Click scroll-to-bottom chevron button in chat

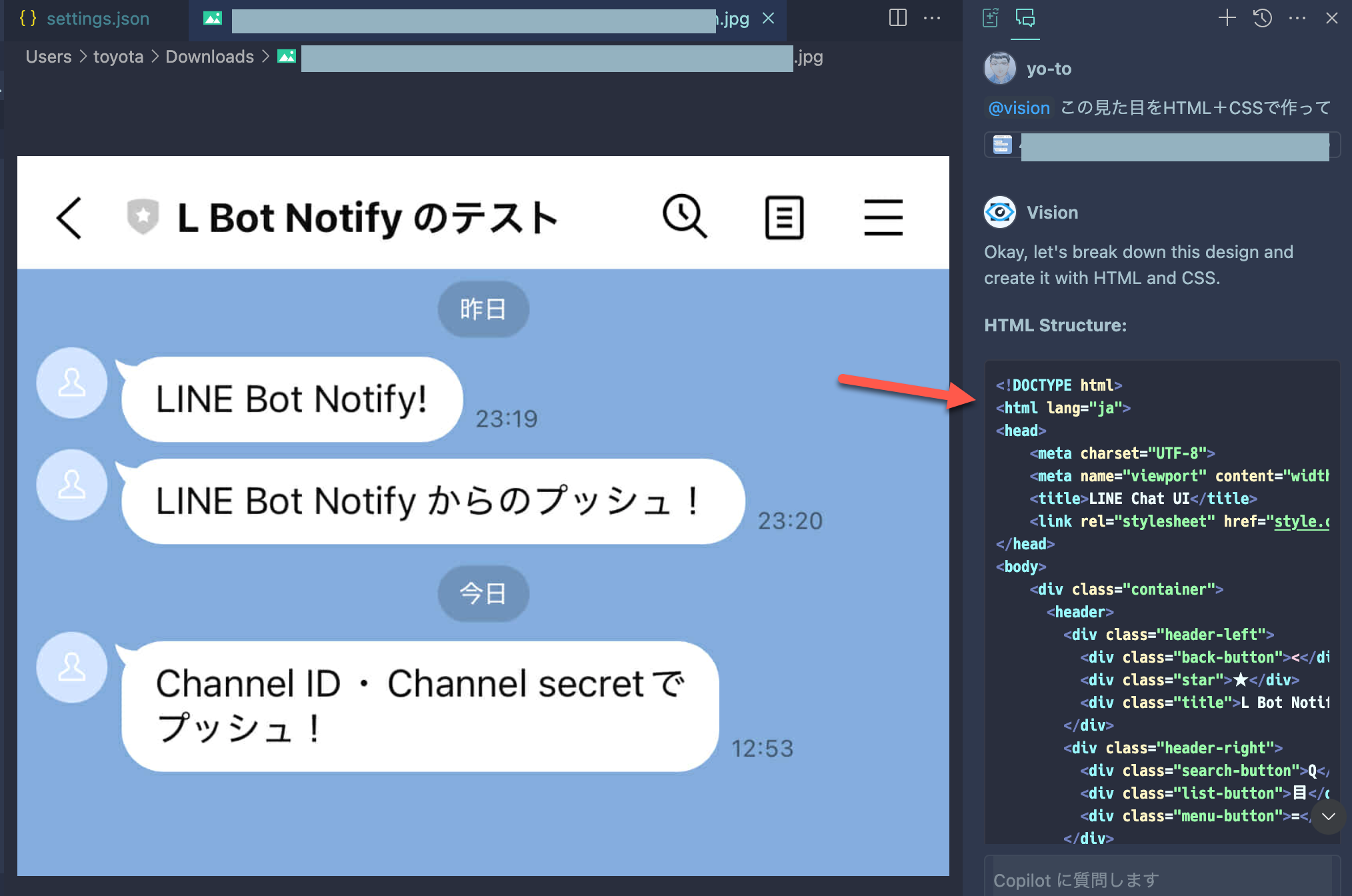(1328, 817)
